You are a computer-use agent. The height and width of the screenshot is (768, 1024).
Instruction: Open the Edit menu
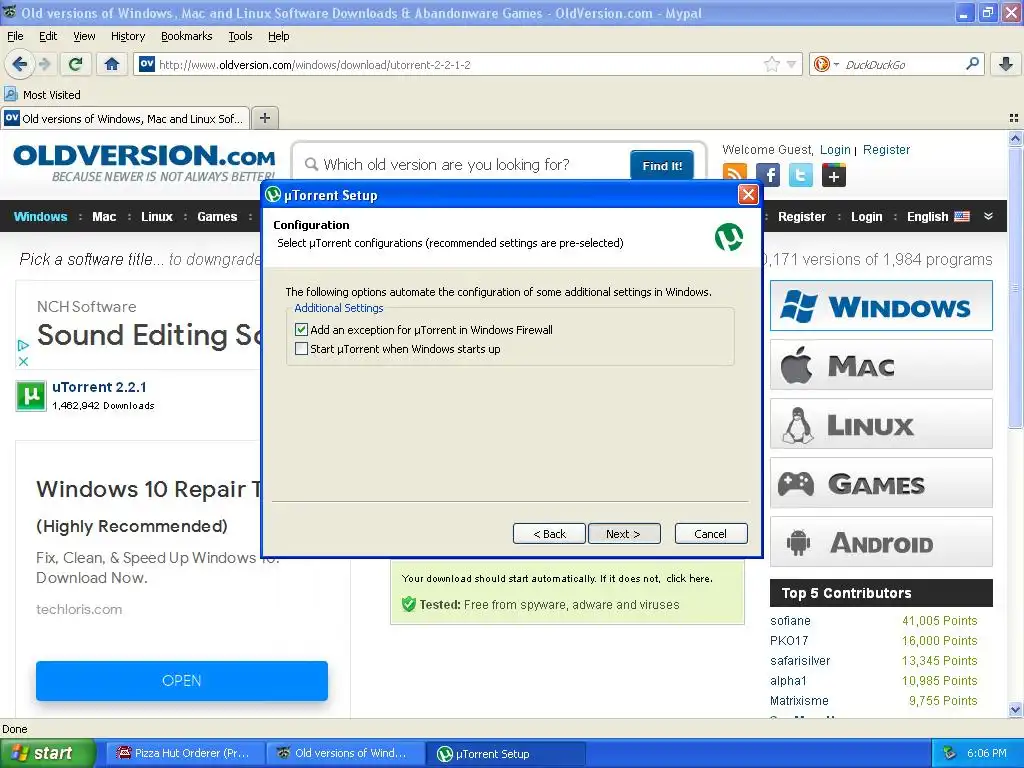(x=48, y=36)
